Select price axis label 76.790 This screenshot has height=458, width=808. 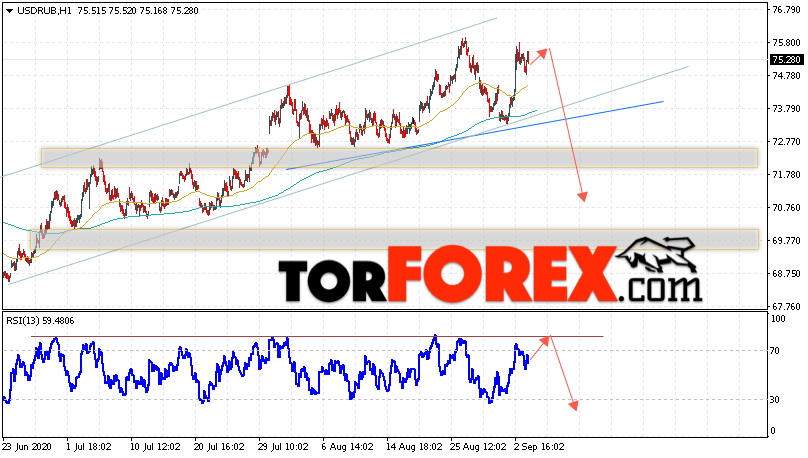click(x=786, y=10)
